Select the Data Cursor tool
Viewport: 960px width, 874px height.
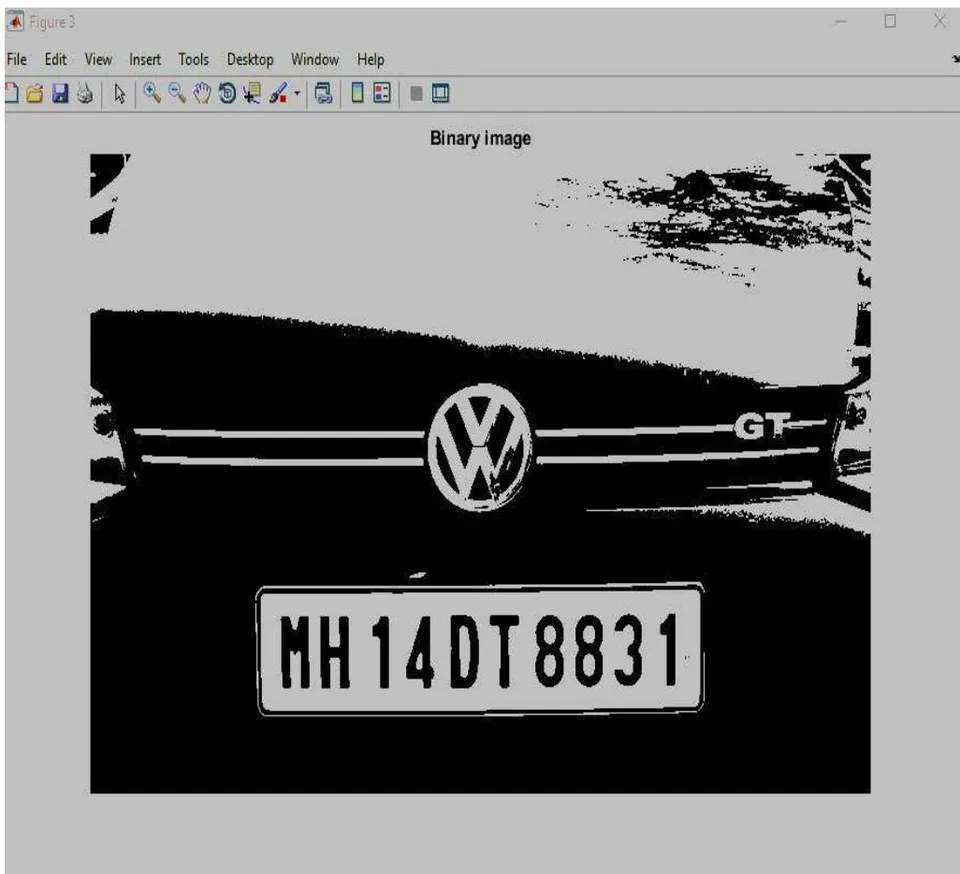pos(252,93)
